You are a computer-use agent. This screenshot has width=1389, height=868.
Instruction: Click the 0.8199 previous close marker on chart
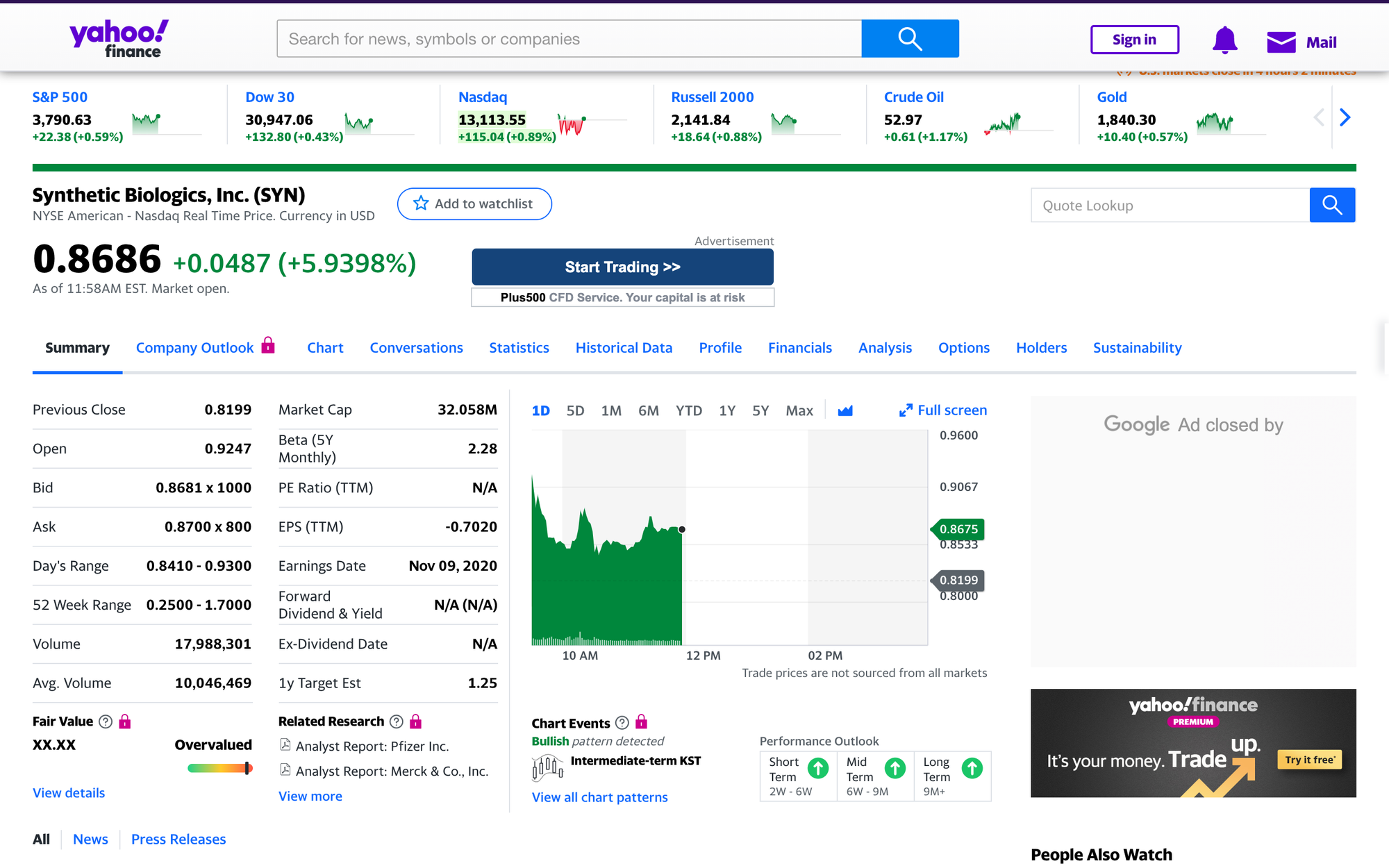click(958, 580)
